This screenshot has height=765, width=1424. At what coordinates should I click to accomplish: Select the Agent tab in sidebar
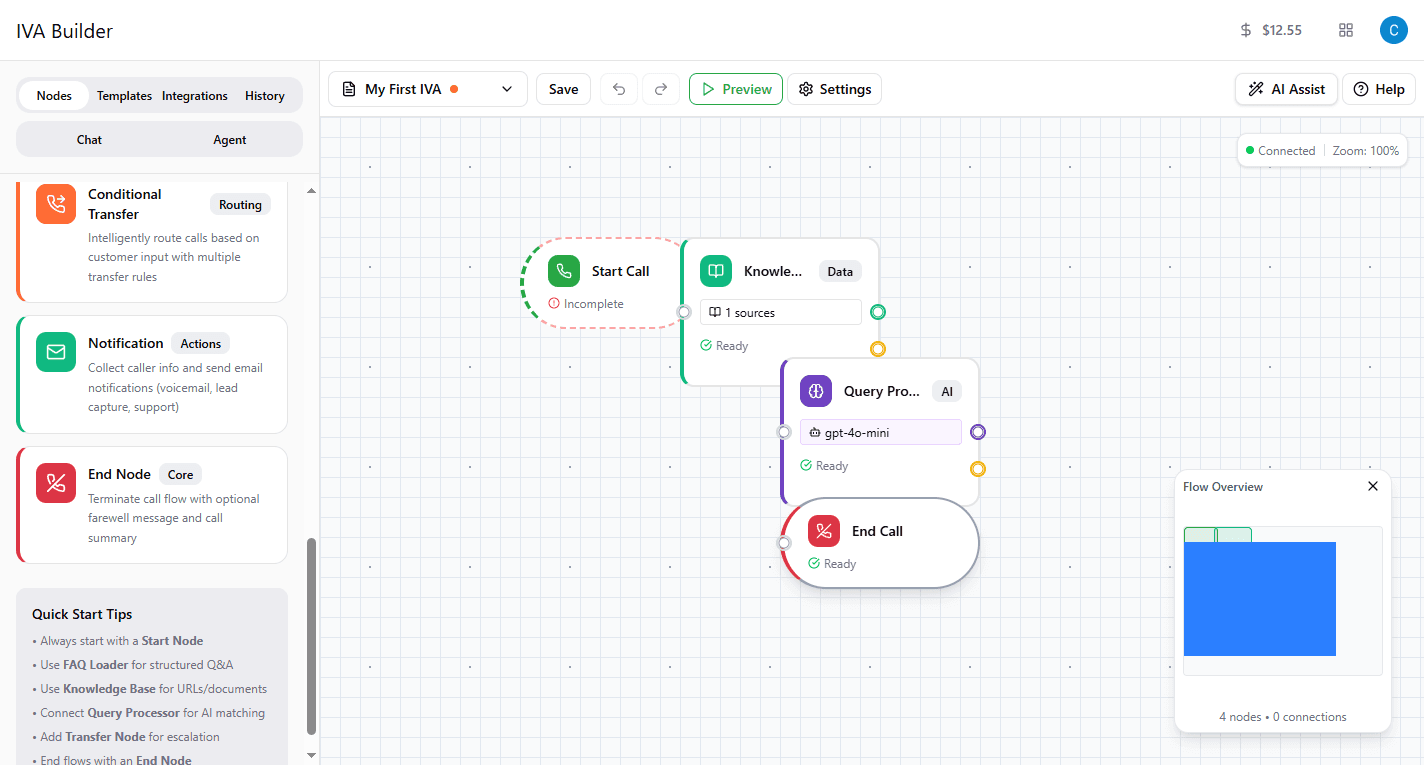tap(229, 139)
